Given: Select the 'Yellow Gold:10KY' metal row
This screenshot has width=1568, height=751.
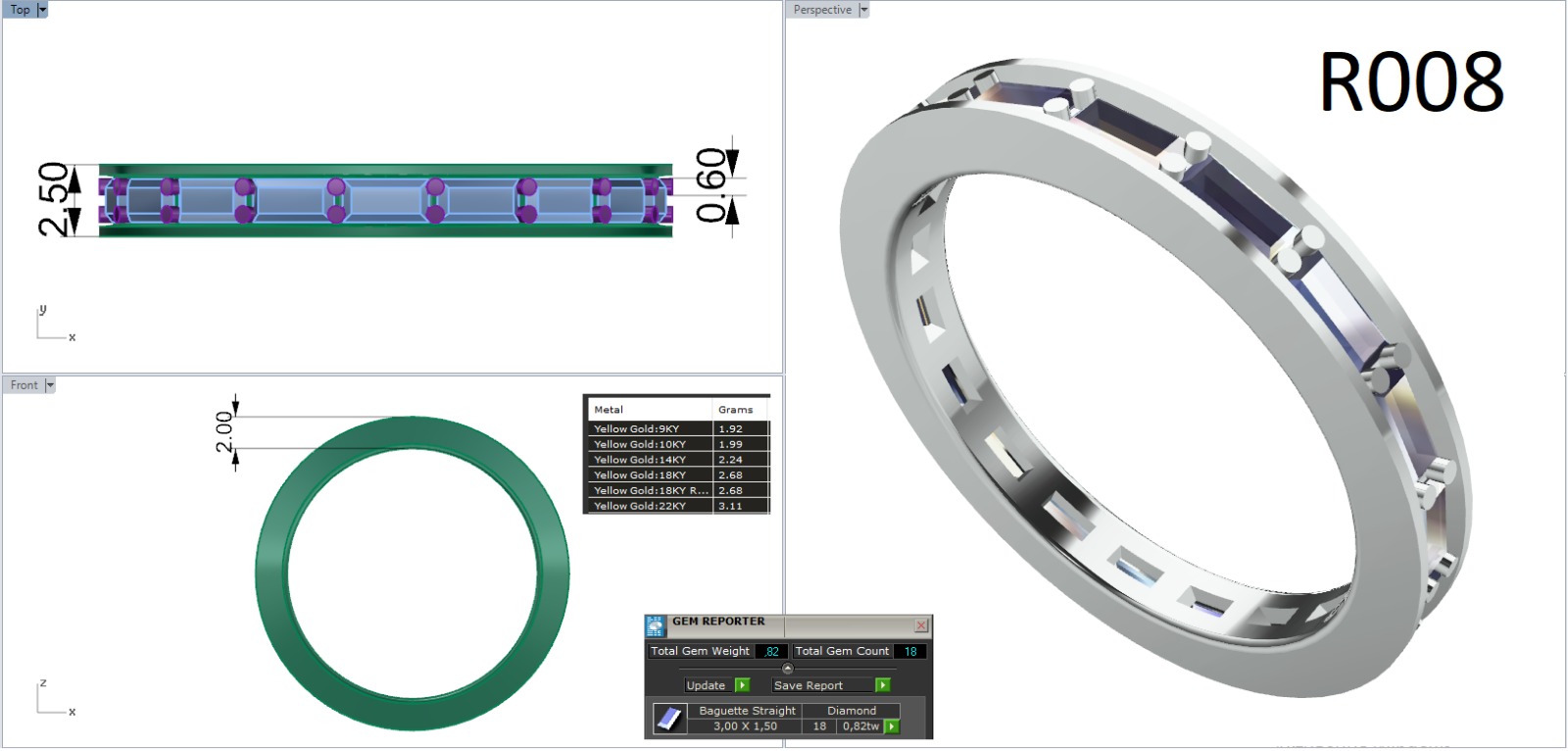Looking at the screenshot, I should pos(678,444).
